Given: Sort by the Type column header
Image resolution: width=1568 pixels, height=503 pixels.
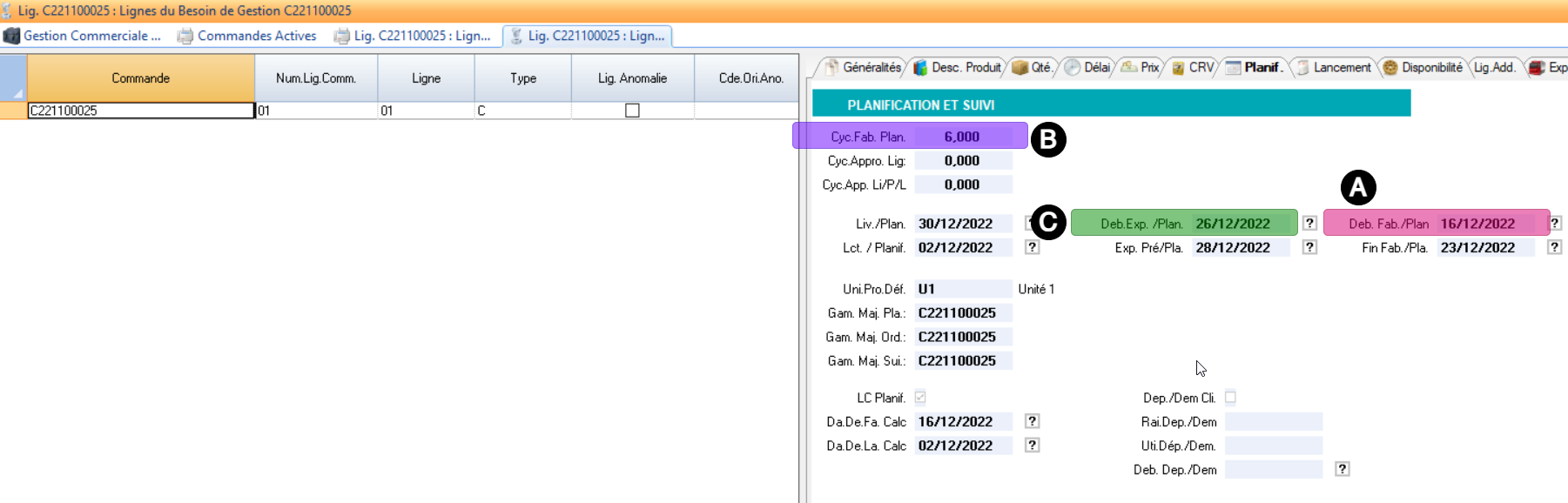Looking at the screenshot, I should tap(522, 78).
